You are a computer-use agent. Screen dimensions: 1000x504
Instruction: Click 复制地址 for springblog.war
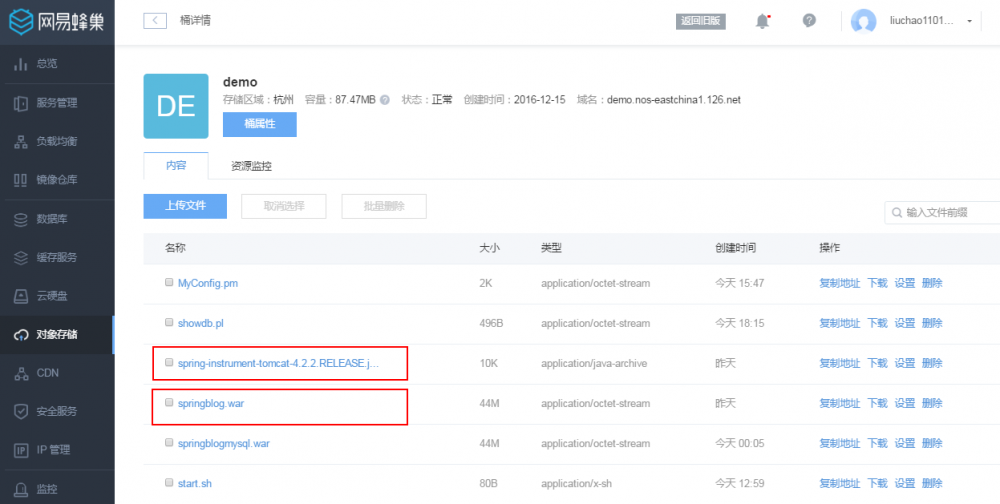(839, 403)
